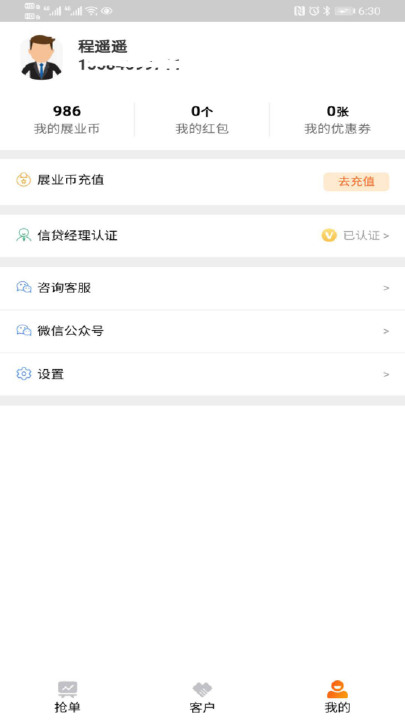Tap the Bluetooth icon in status bar
This screenshot has width=405, height=720.
point(326,11)
